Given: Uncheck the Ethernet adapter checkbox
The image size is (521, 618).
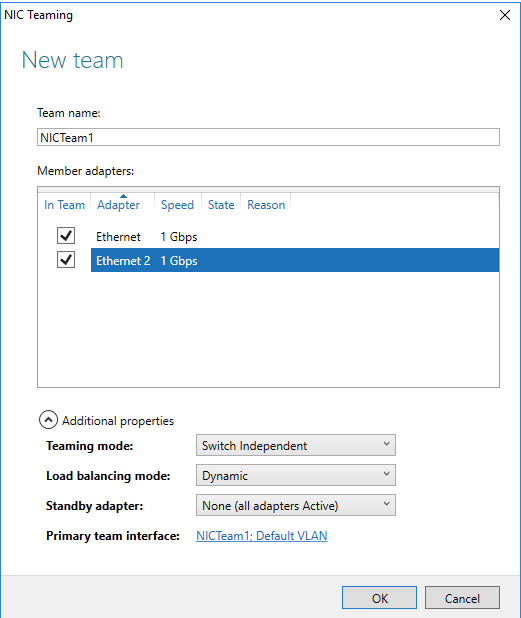Looking at the screenshot, I should [x=66, y=236].
